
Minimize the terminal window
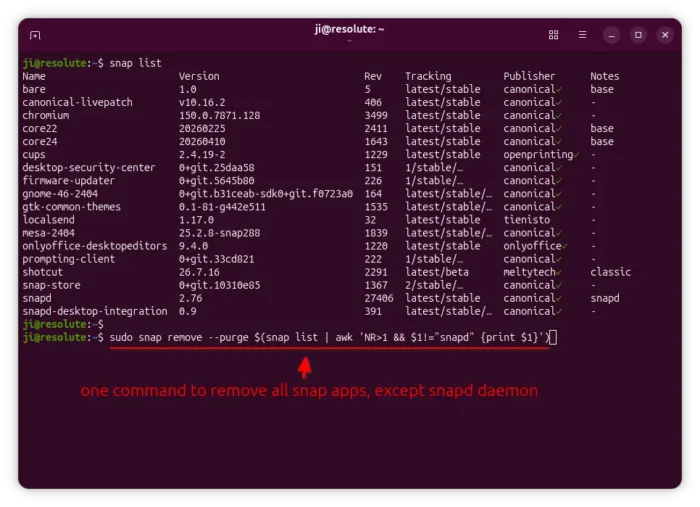(611, 35)
